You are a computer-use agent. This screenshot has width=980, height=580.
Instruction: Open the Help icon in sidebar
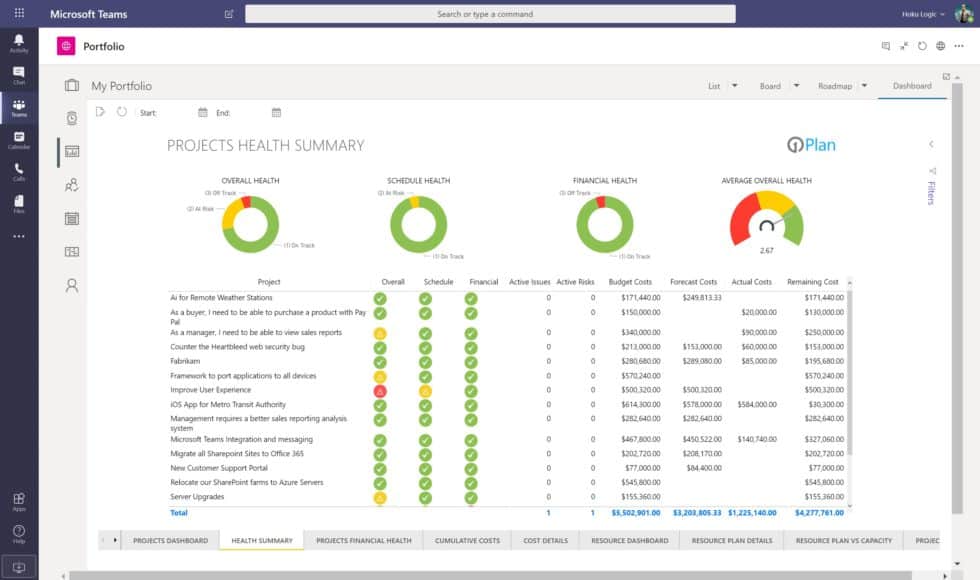click(19, 533)
